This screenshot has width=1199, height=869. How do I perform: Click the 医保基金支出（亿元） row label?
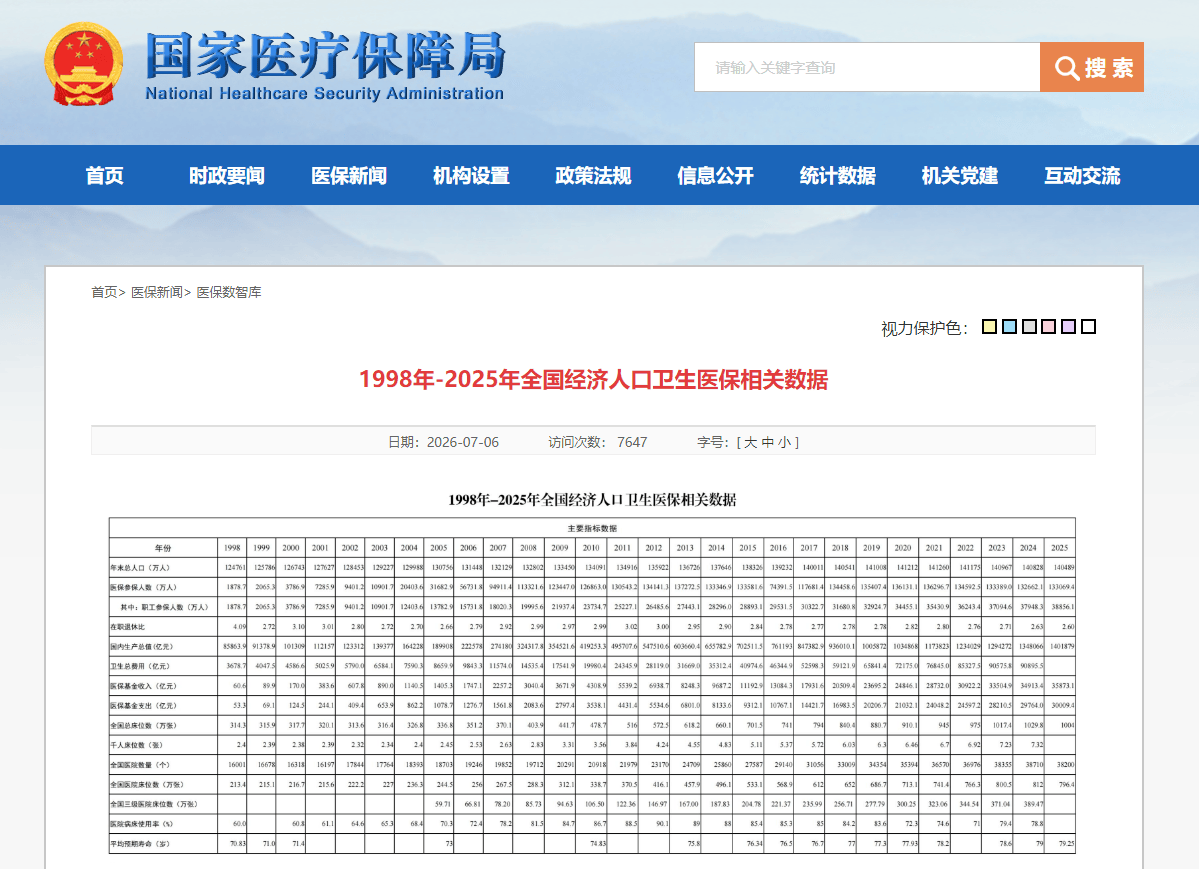coord(144,705)
